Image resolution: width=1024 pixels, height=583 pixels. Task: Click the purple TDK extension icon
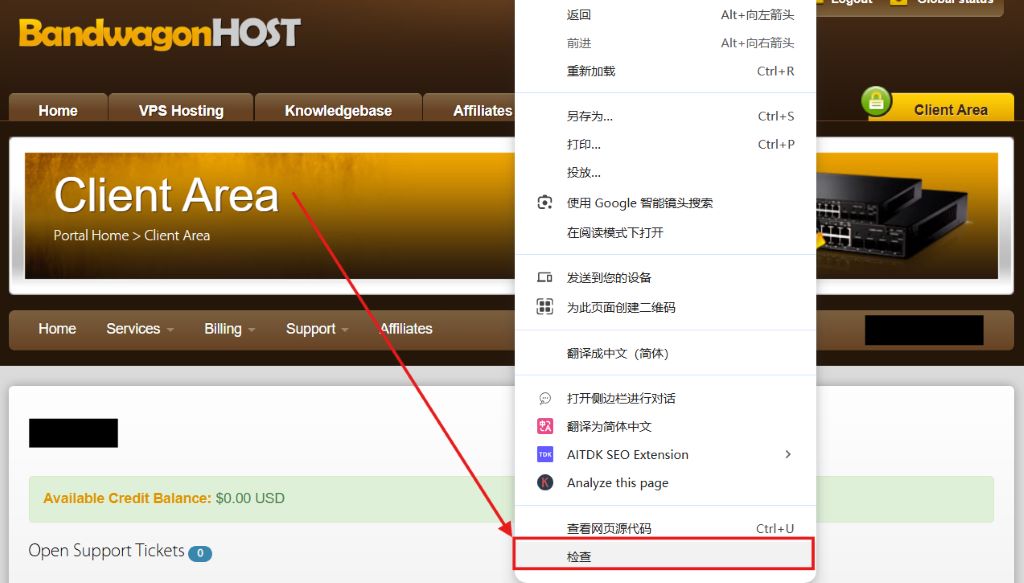click(x=545, y=454)
